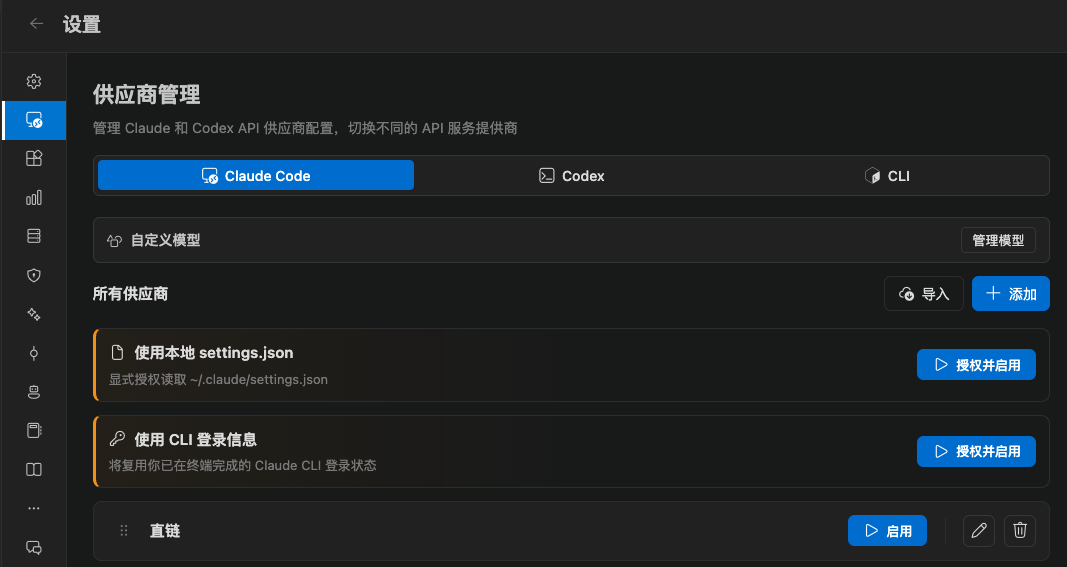The height and width of the screenshot is (567, 1067).
Task: Select the active provider management sidebar icon
Action: coord(34,120)
